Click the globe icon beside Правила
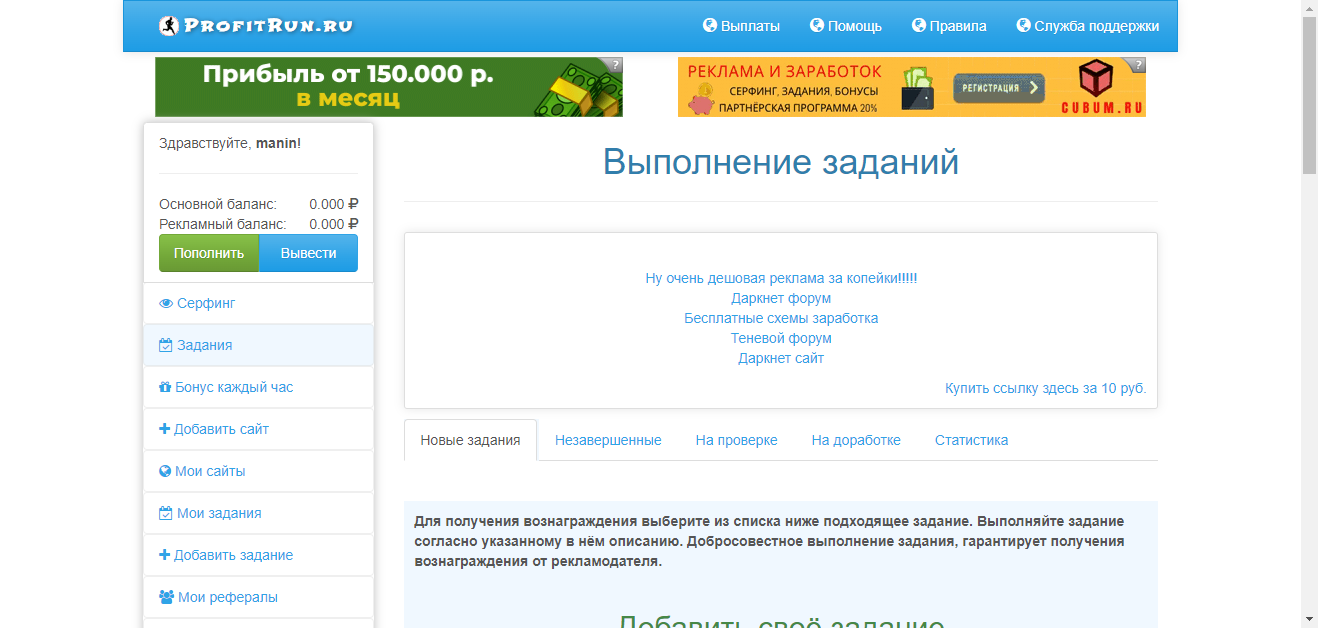The width and height of the screenshot is (1318, 628). click(919, 26)
